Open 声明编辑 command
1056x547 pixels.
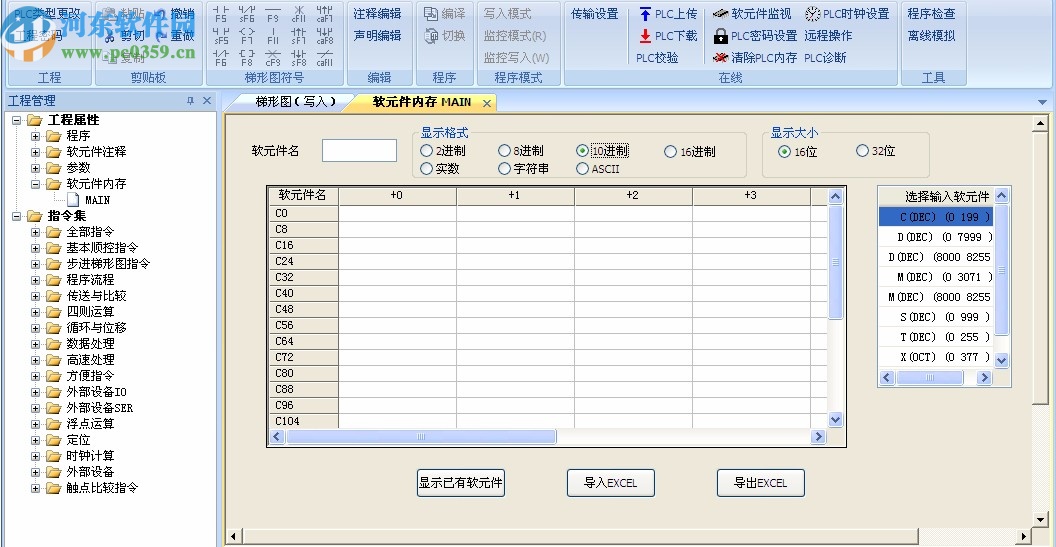tap(377, 36)
